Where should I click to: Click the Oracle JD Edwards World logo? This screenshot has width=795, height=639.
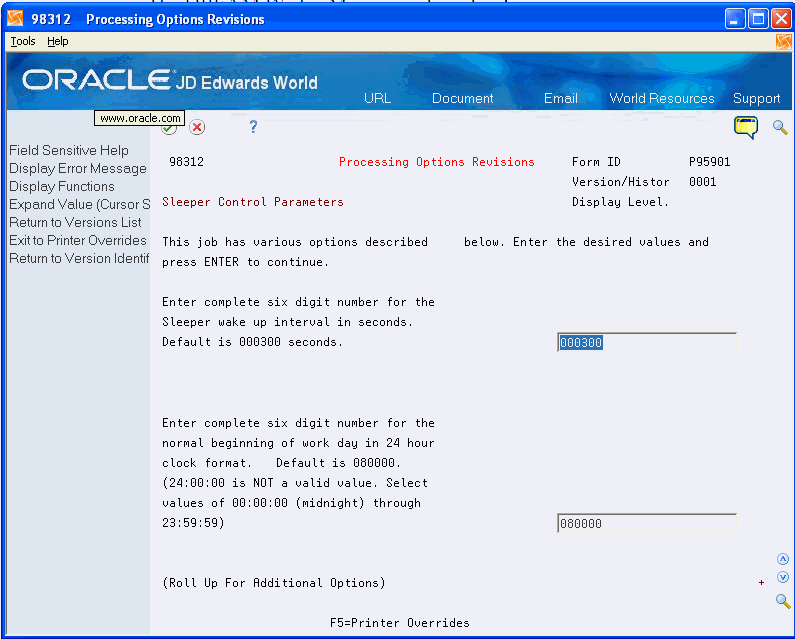[x=170, y=81]
